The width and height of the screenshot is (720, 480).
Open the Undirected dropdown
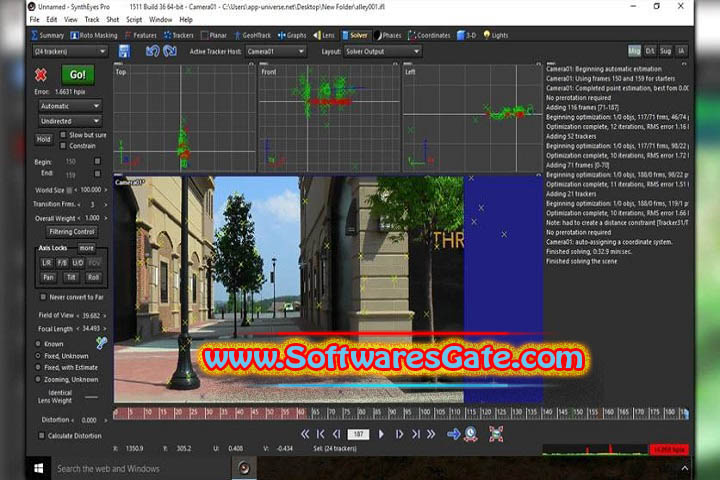[x=70, y=121]
